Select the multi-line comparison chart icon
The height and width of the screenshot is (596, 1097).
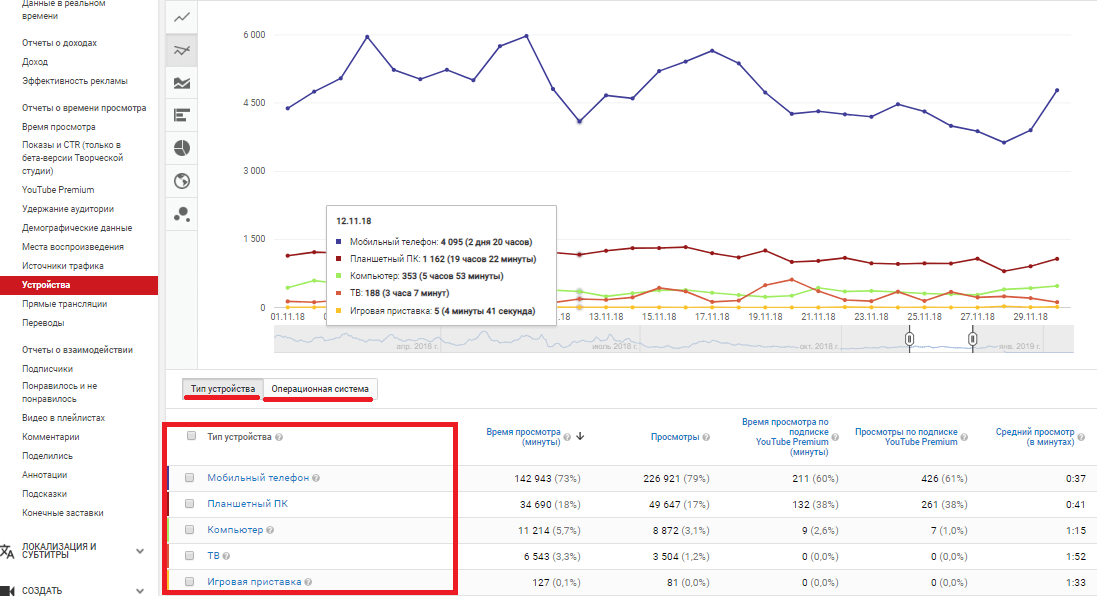click(x=182, y=50)
